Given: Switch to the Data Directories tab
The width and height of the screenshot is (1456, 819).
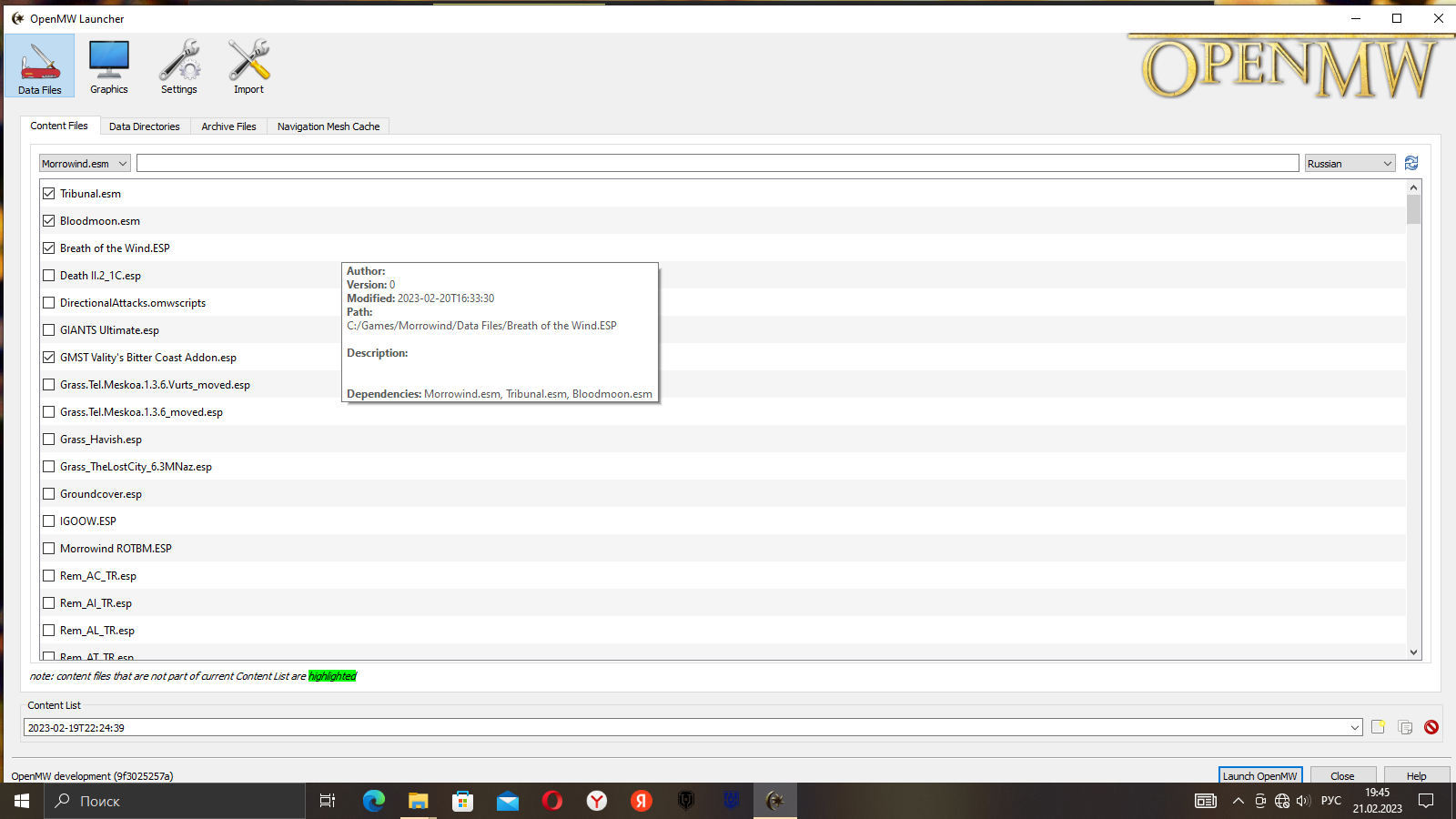Looking at the screenshot, I should coord(144,126).
